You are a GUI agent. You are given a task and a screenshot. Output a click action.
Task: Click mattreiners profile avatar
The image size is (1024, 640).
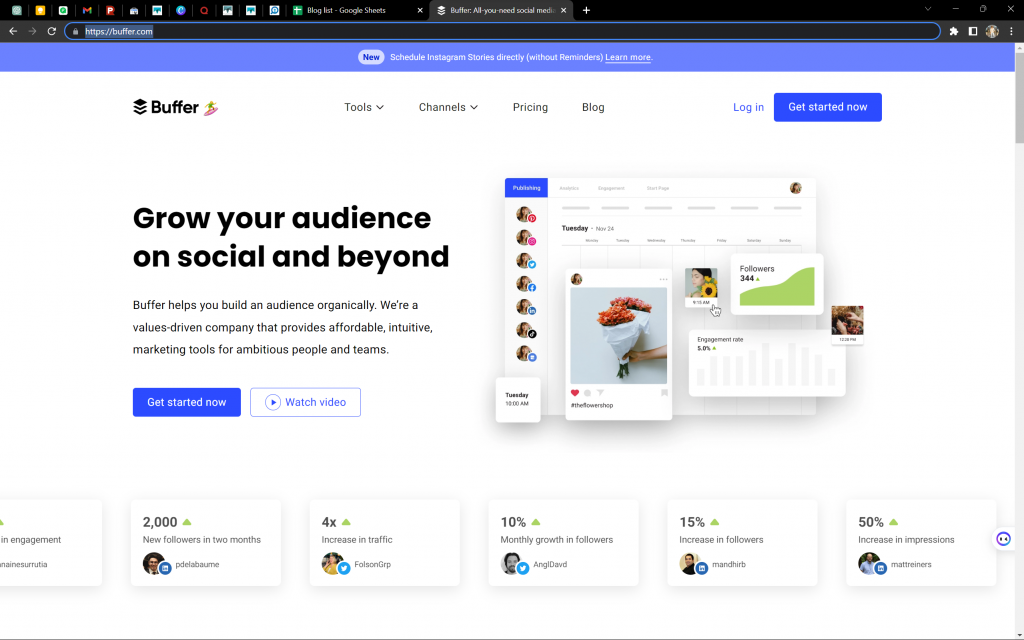click(x=872, y=564)
